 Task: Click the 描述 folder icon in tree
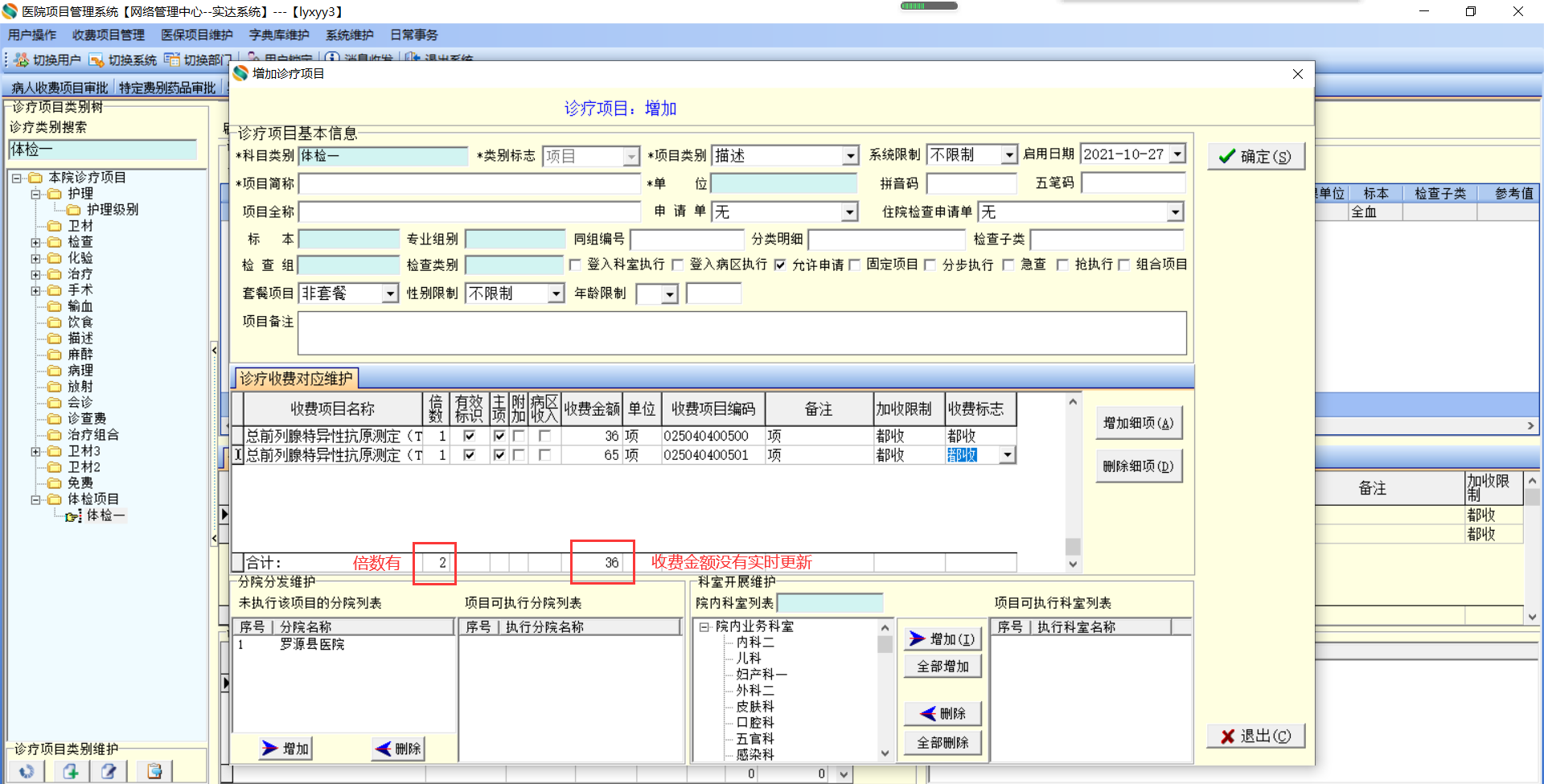(x=55, y=339)
